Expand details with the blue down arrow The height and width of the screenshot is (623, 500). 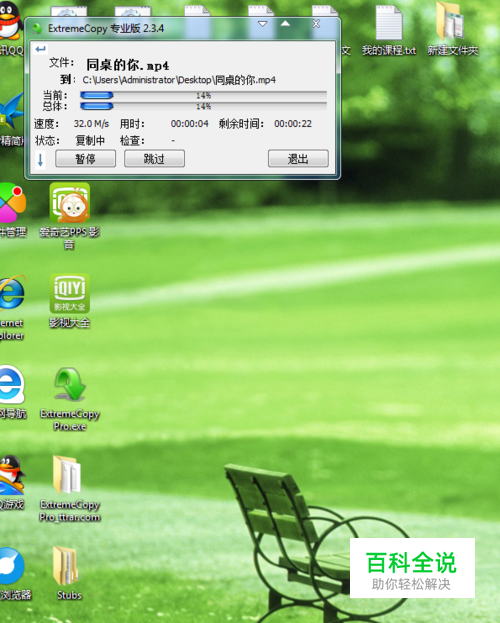click(40, 160)
